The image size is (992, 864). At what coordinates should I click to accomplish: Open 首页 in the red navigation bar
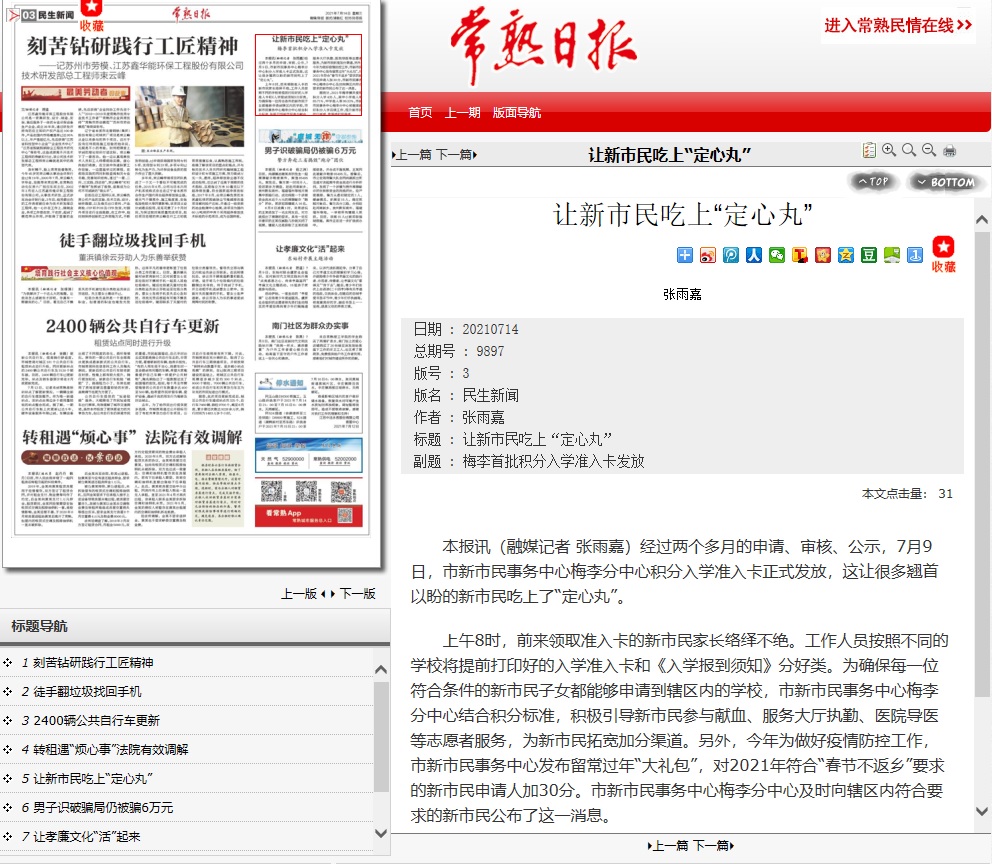420,113
